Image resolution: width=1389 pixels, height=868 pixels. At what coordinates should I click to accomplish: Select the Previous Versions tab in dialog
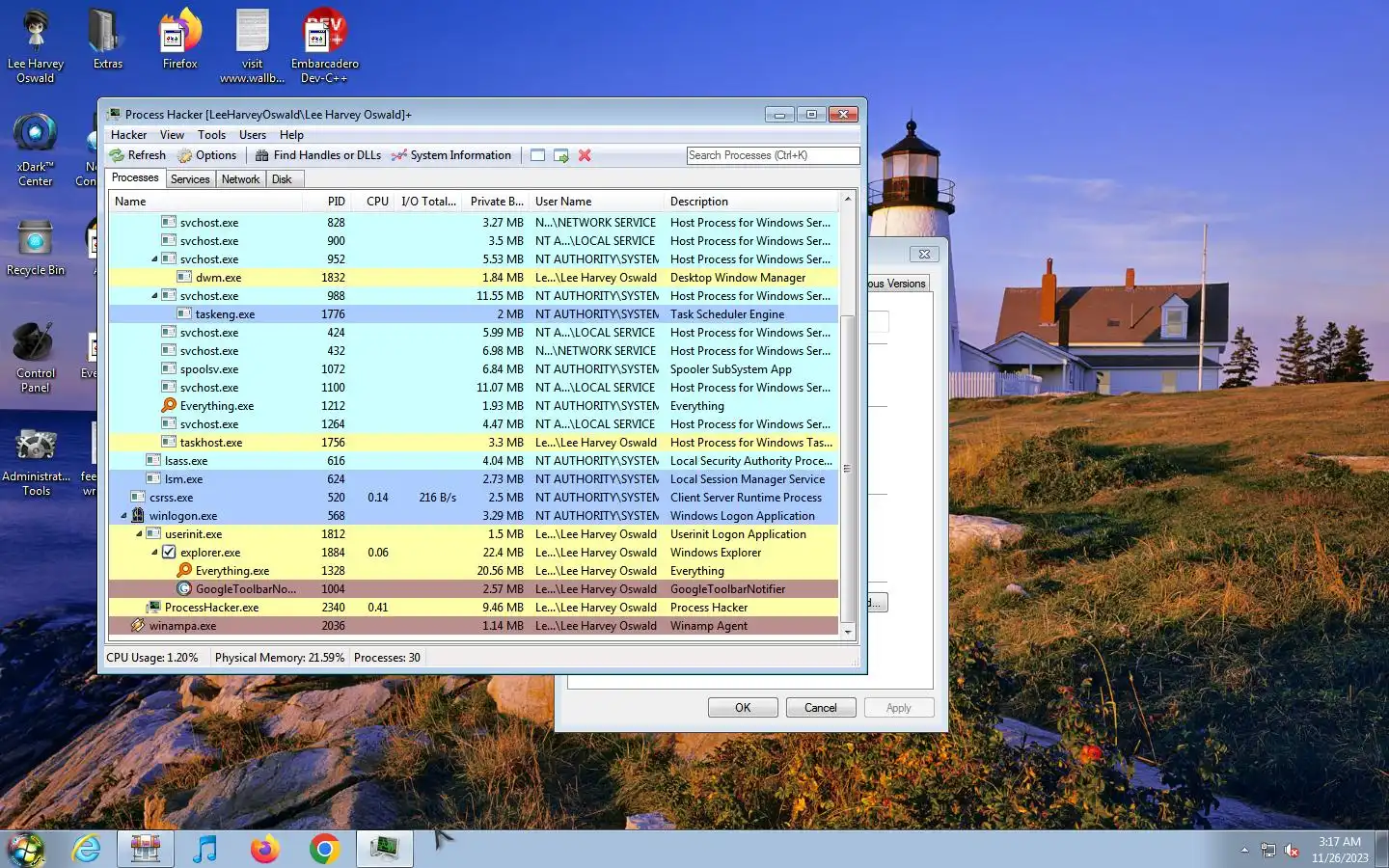point(897,284)
